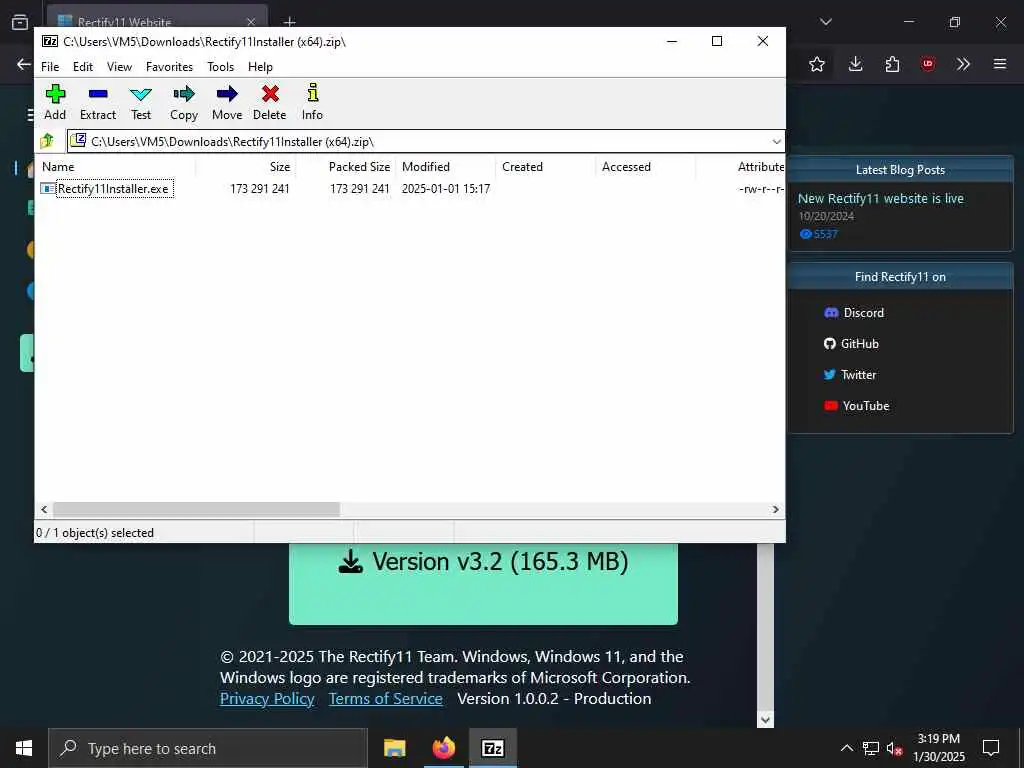The height and width of the screenshot is (768, 1024).
Task: Open 7-Zip View menu
Action: [x=120, y=67]
